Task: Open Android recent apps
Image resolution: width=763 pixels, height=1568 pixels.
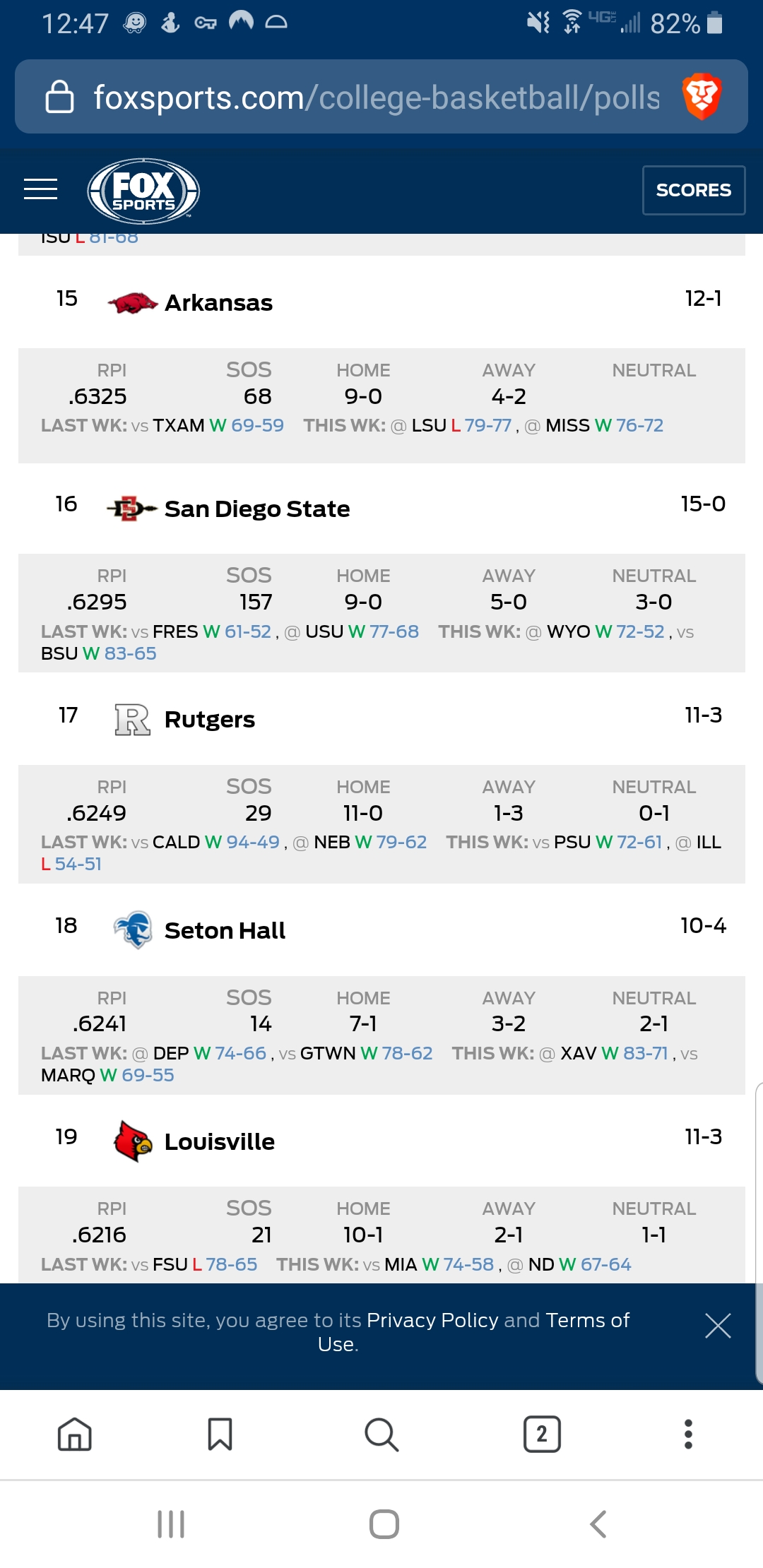Action: 171,1524
